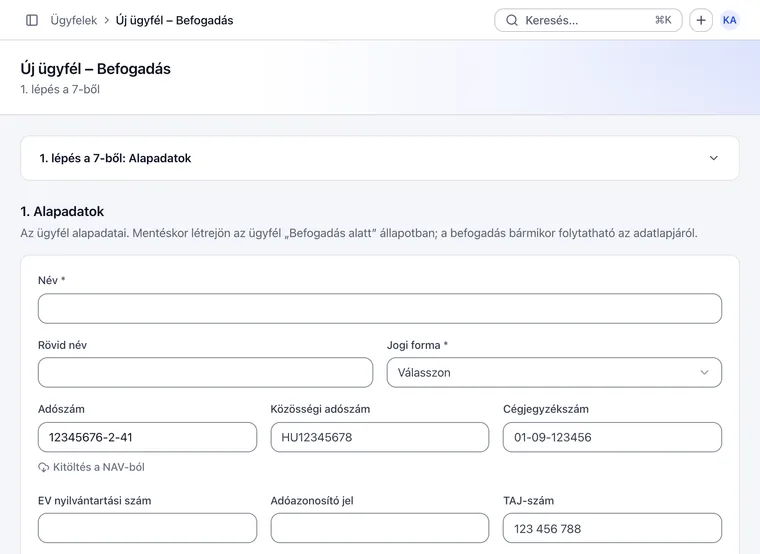
Task: Click the search magnifier icon
Action: [512, 20]
